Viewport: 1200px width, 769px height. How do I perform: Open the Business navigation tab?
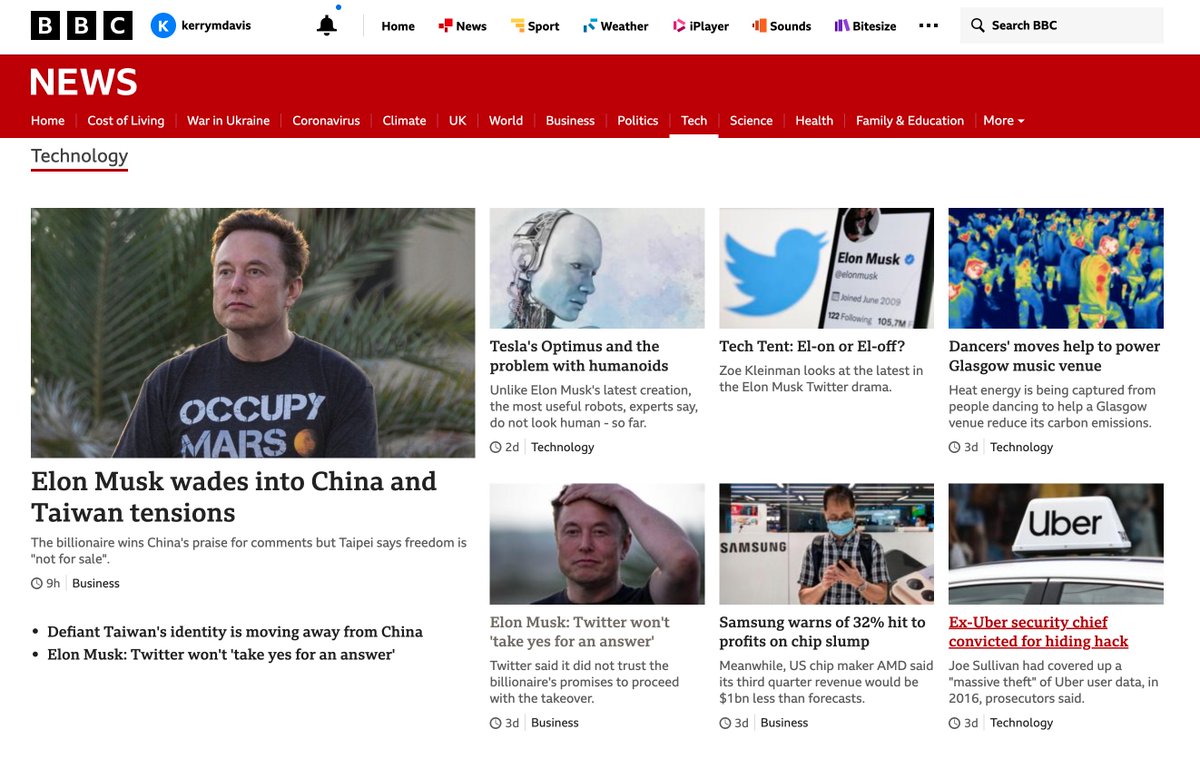coord(570,120)
